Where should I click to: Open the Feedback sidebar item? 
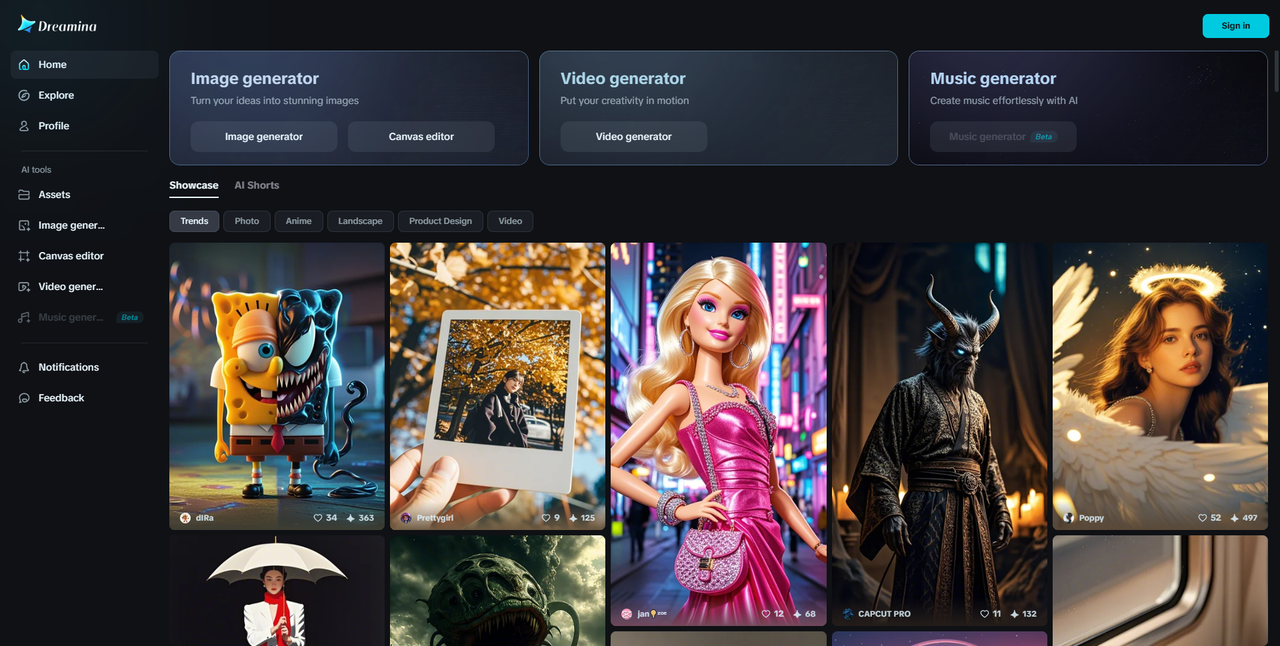click(x=84, y=398)
